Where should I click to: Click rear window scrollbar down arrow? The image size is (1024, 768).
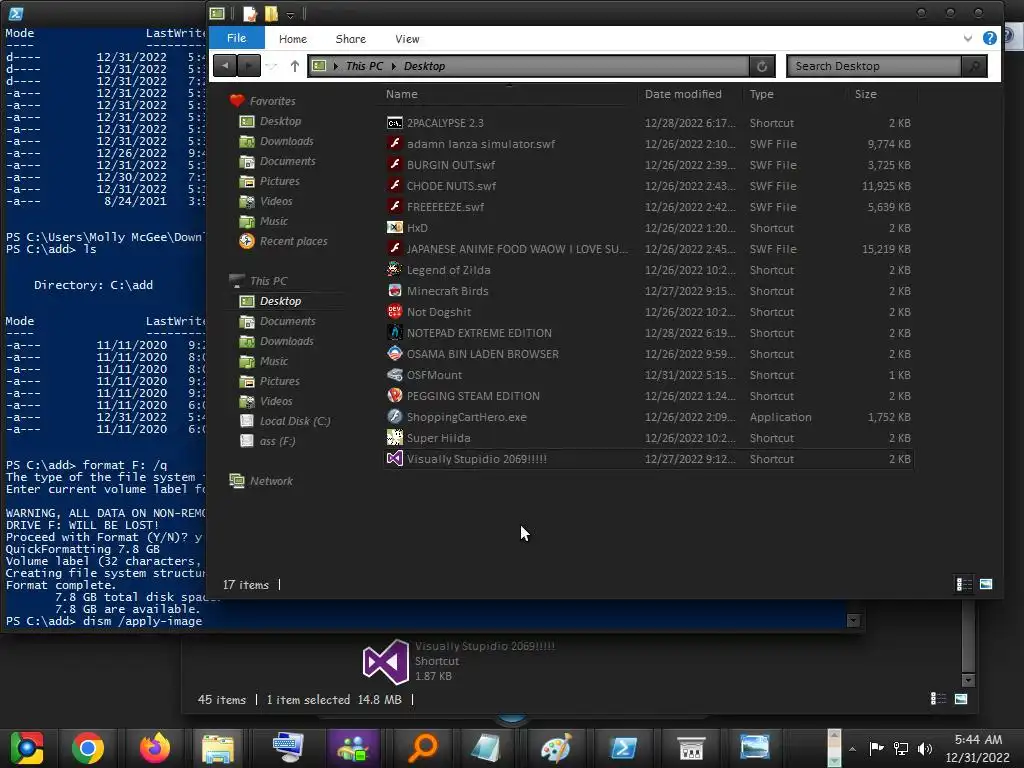[x=968, y=680]
